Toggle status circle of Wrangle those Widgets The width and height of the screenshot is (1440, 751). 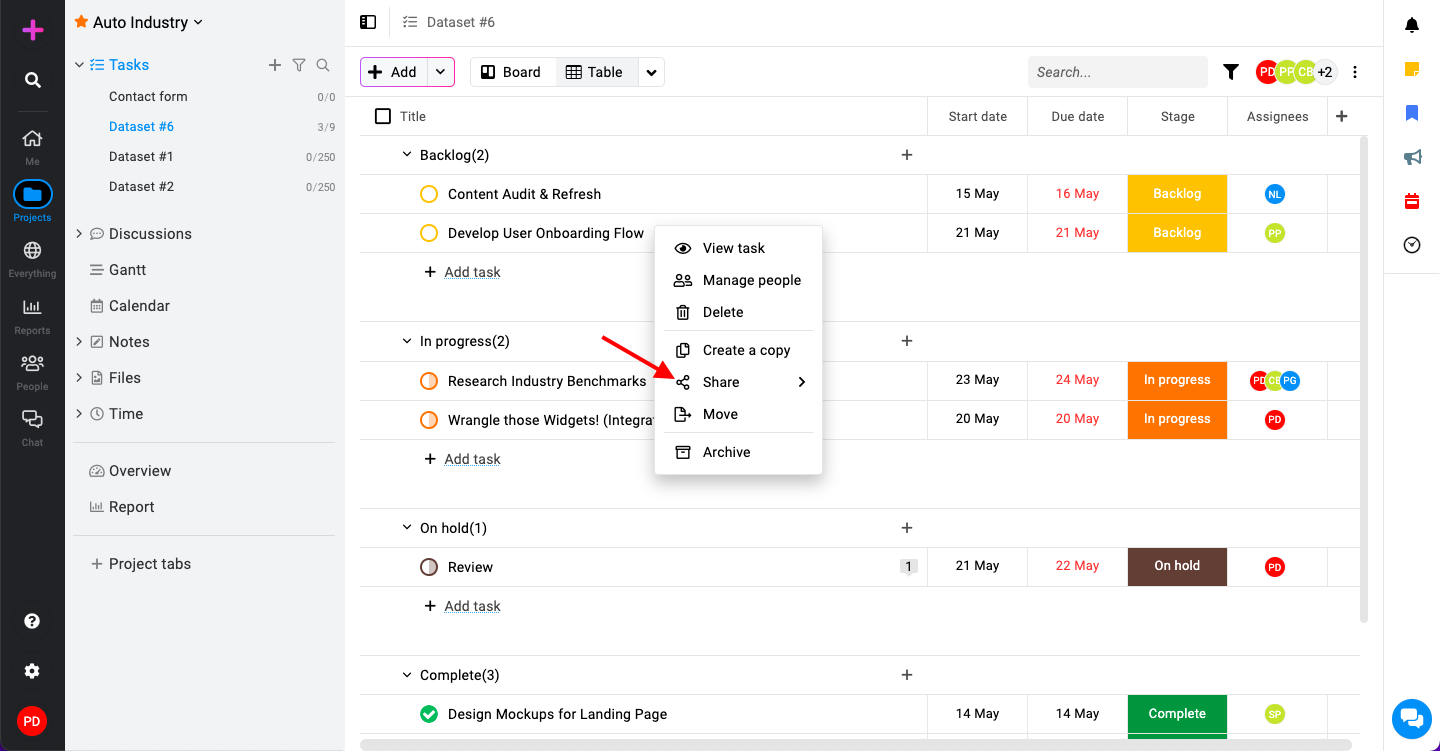429,420
